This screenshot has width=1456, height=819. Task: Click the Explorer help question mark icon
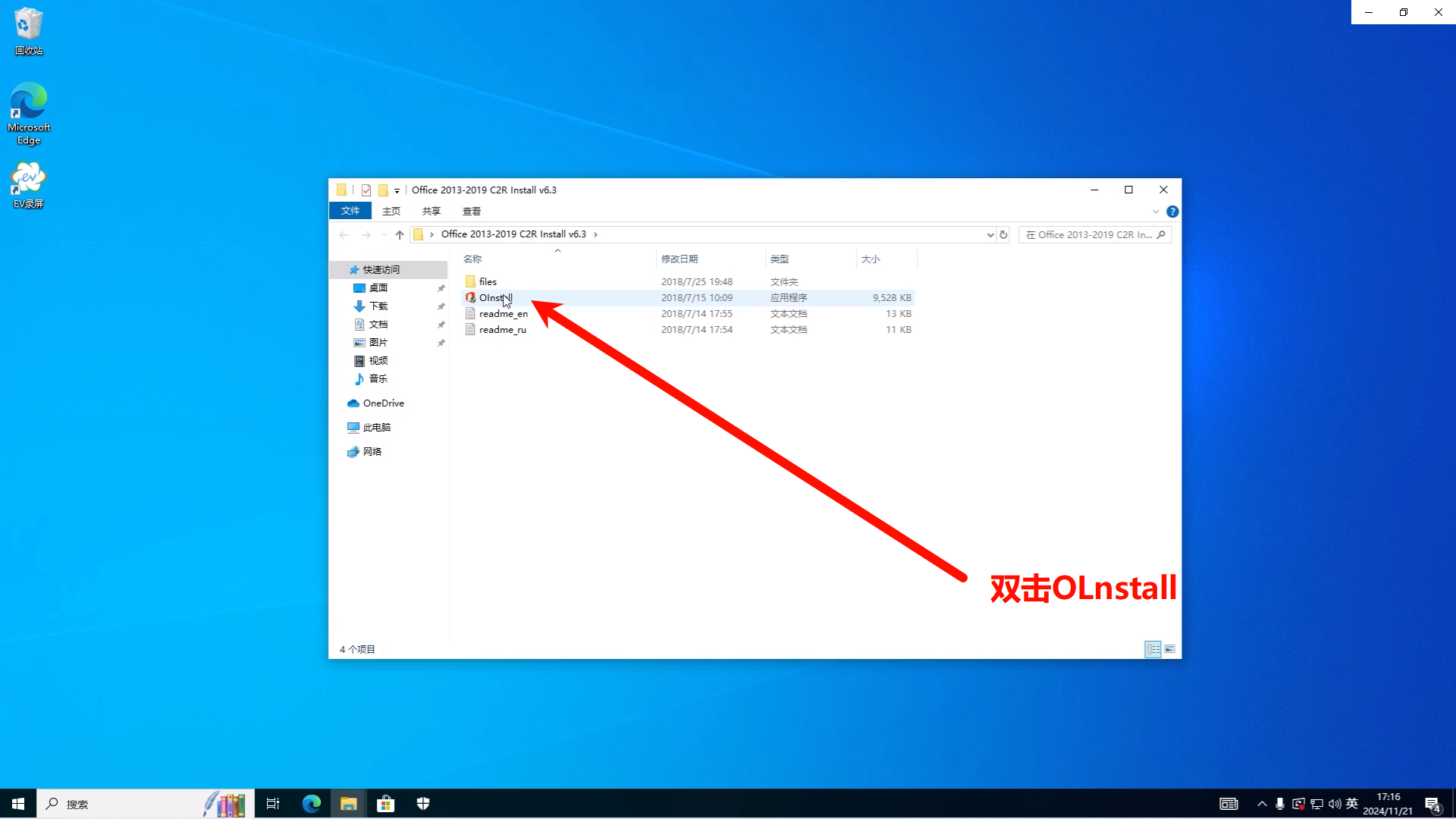[1172, 212]
